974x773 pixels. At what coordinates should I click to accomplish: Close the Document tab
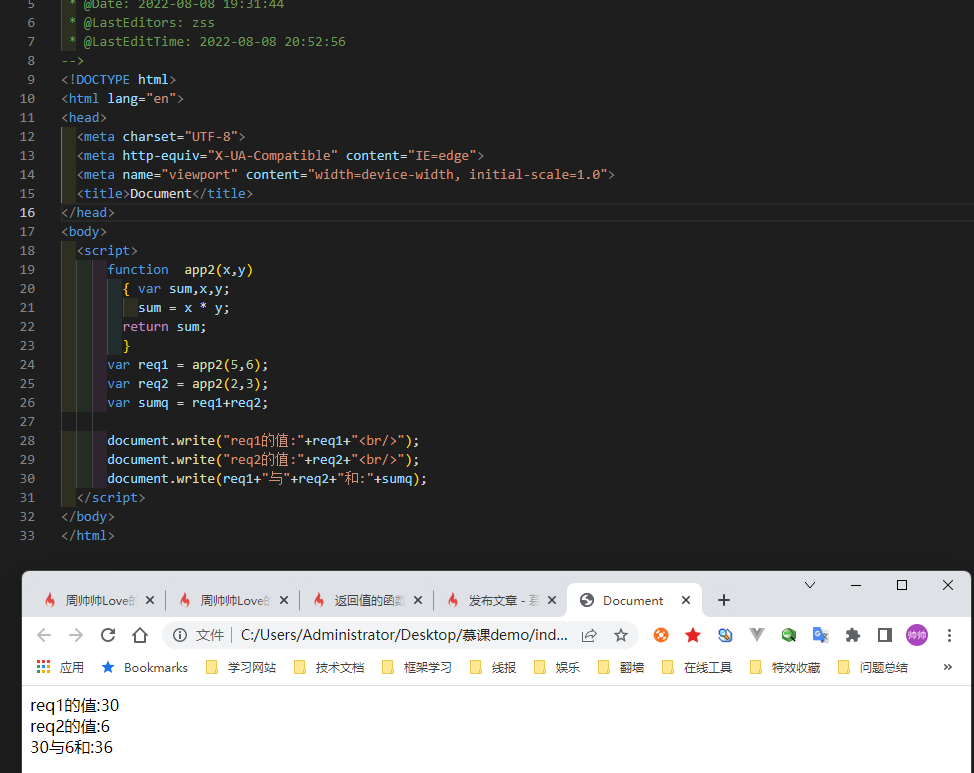point(686,600)
